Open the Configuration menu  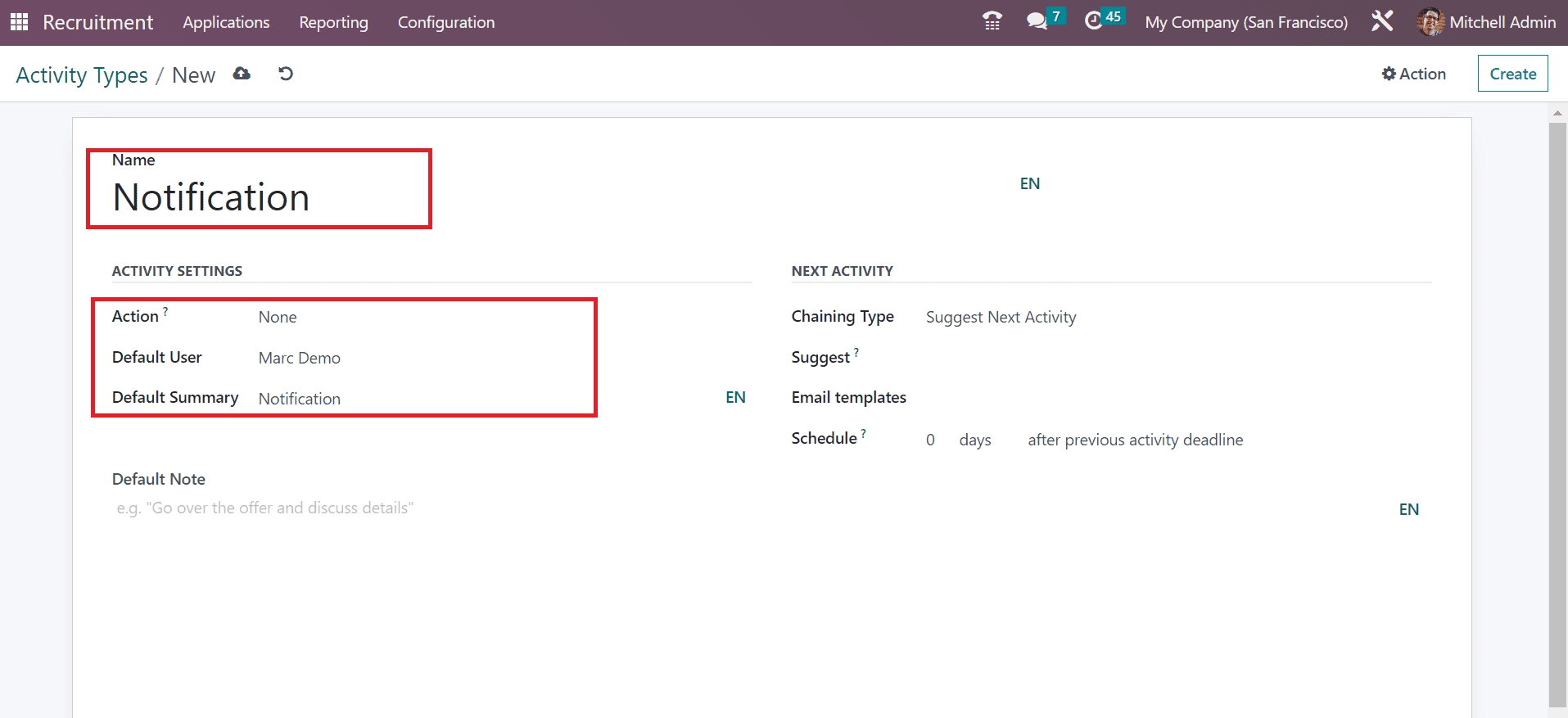pos(446,22)
